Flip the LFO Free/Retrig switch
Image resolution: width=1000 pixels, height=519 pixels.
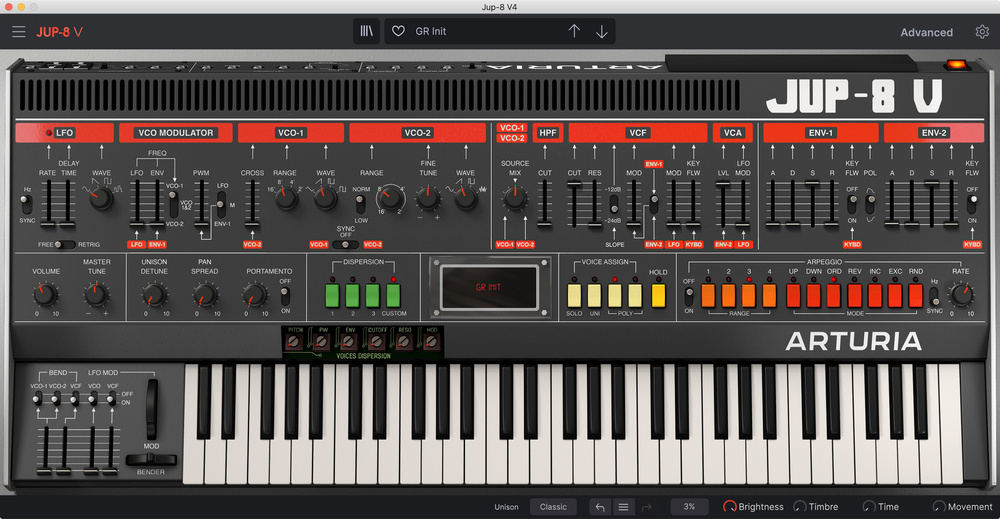point(65,244)
